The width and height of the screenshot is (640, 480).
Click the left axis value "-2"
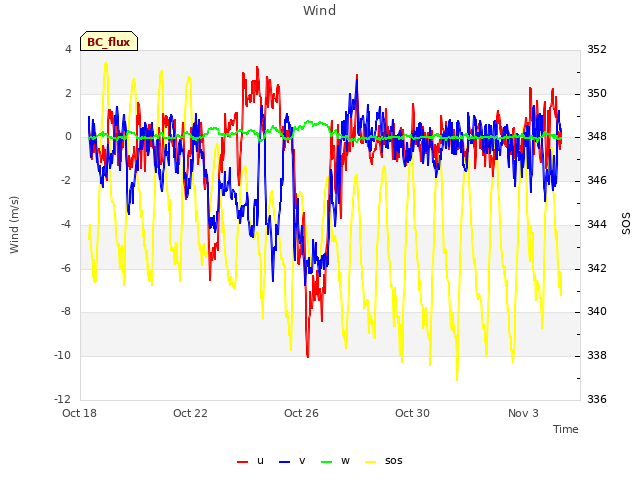[x=66, y=180]
